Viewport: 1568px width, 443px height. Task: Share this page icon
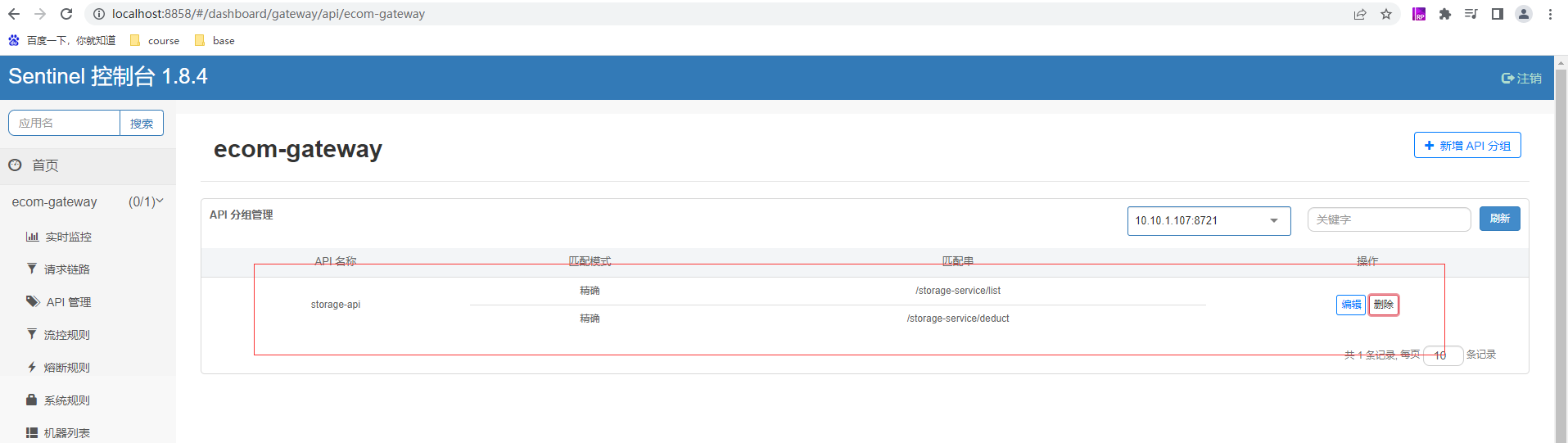coord(1360,14)
